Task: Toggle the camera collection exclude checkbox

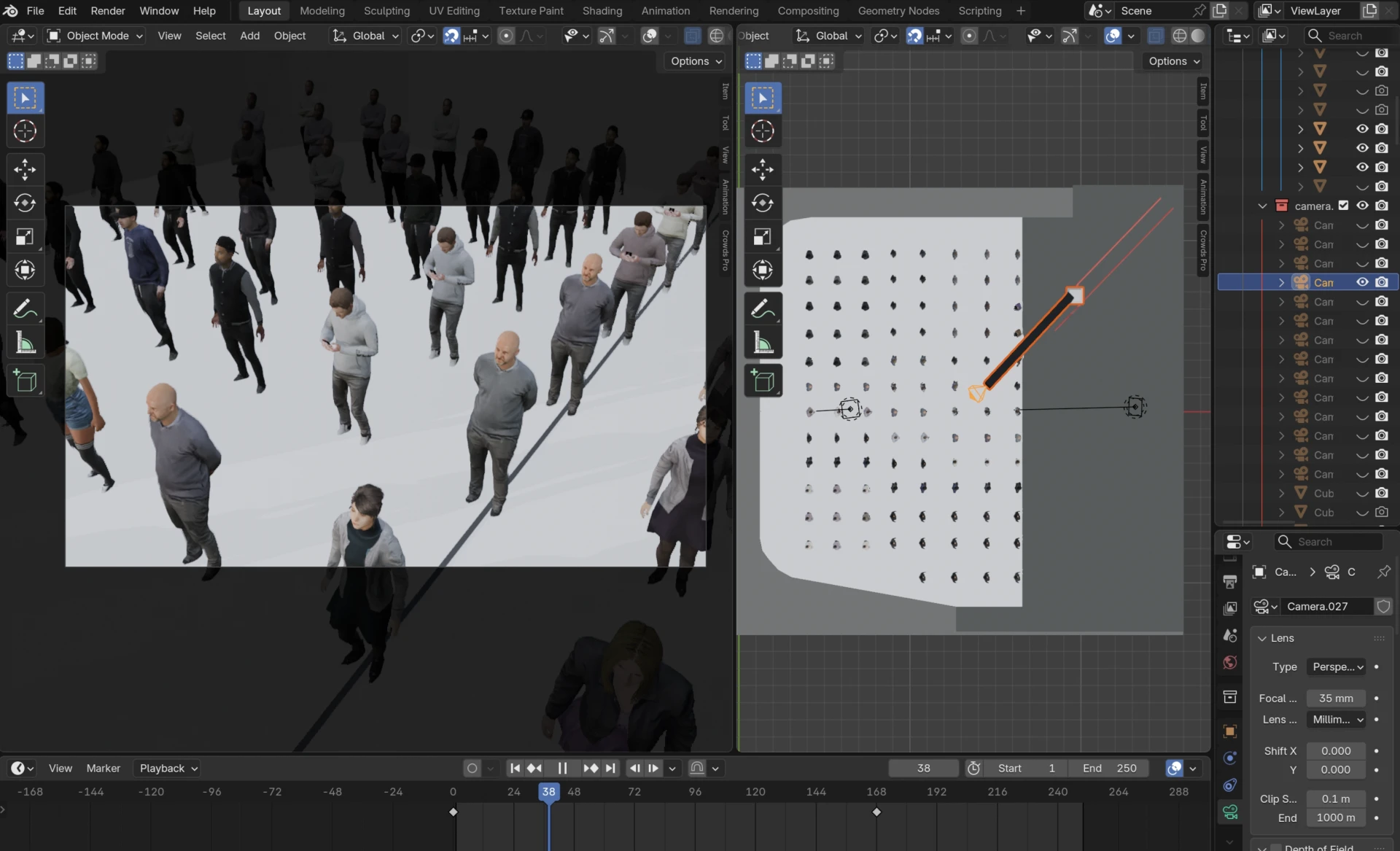Action: [x=1343, y=206]
